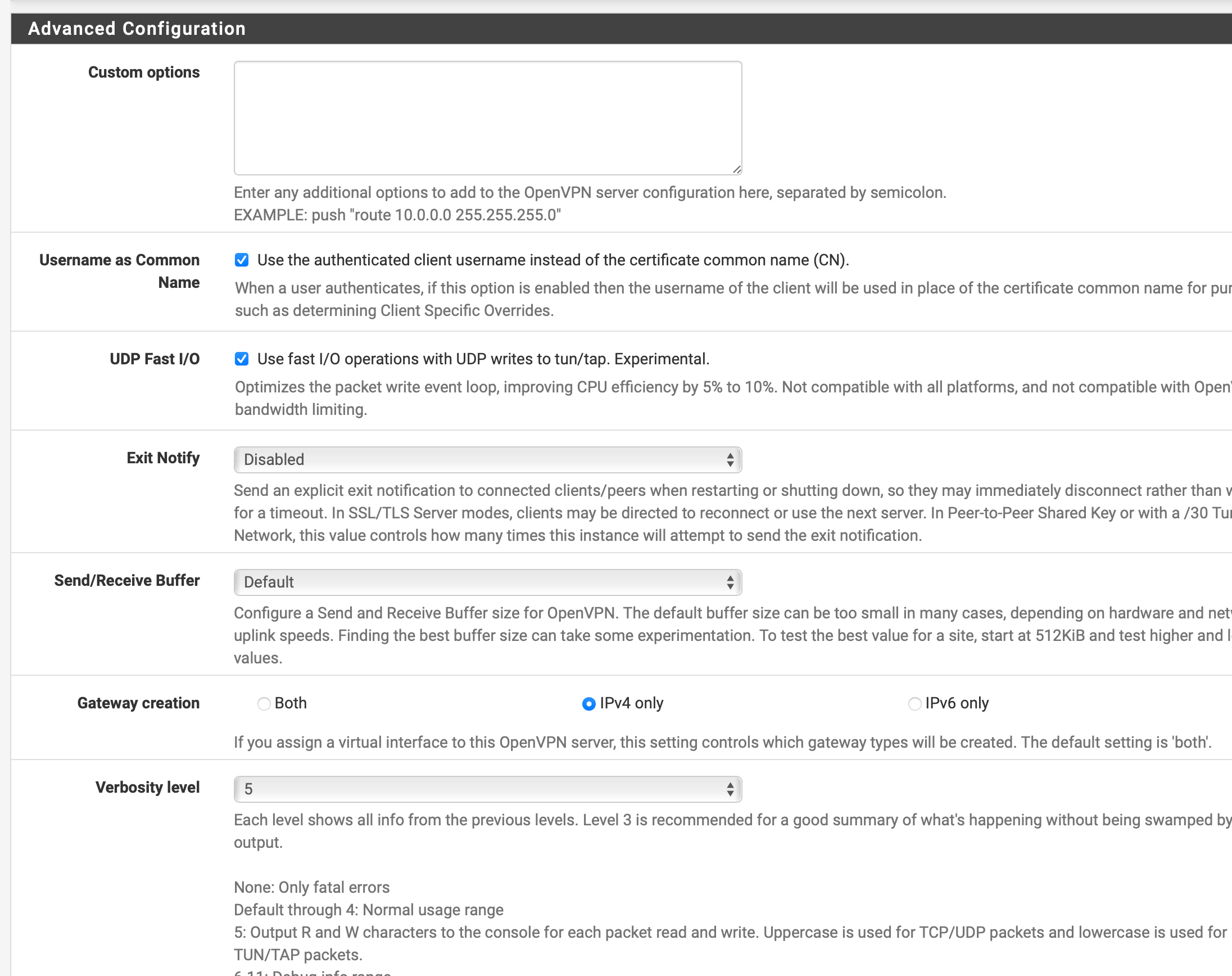Click the arrows icon on Send/Receive Buffer select
The image size is (1232, 976).
pos(730,582)
